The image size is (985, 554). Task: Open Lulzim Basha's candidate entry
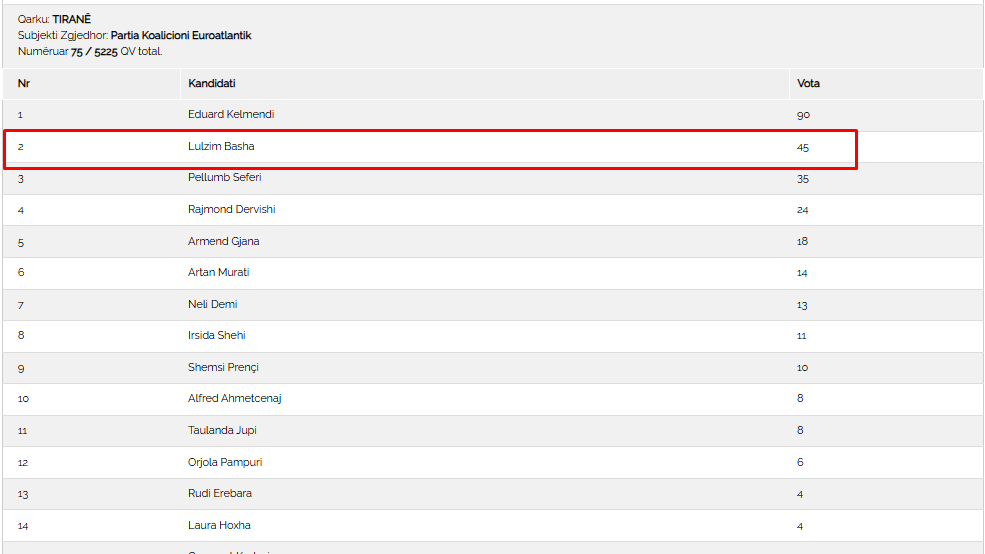[x=221, y=146]
